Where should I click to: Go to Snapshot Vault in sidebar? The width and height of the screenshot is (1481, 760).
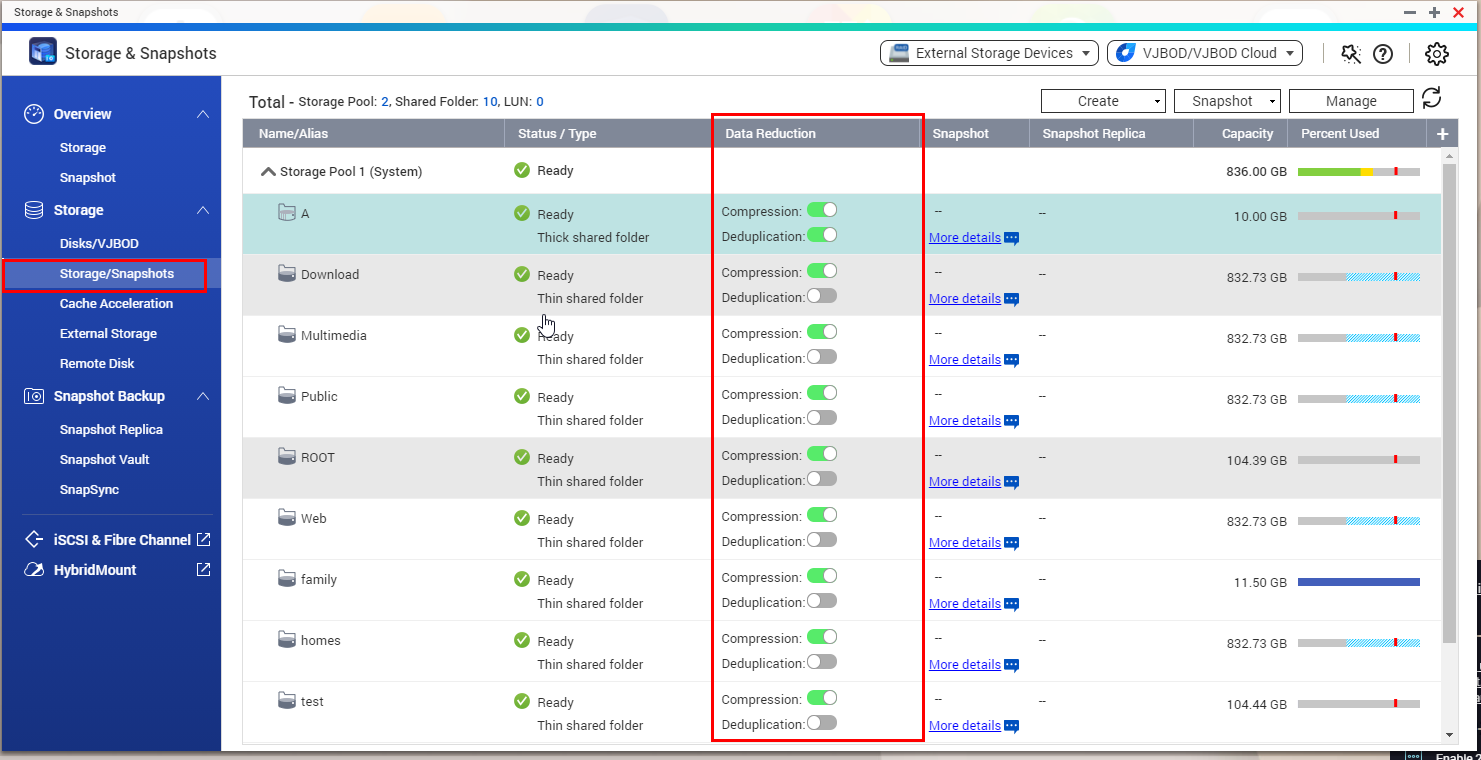pyautogui.click(x=106, y=460)
